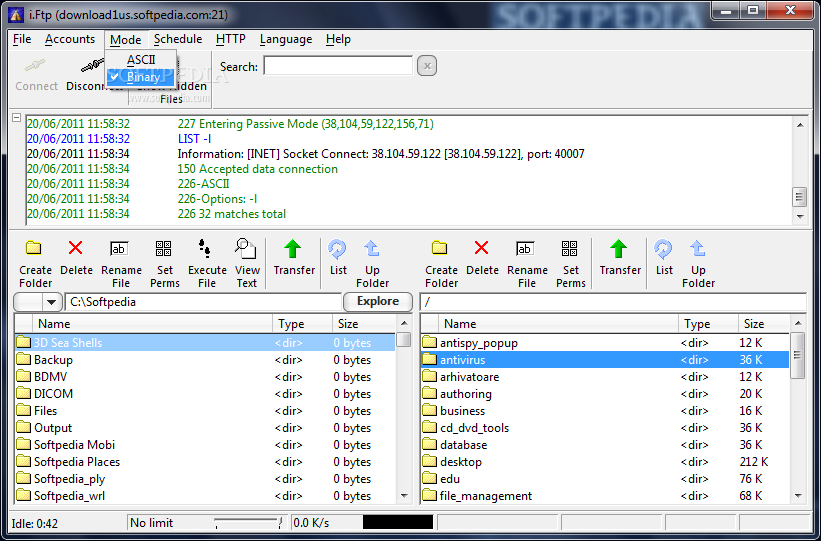Sort local list by Size column header
Screen dimensions: 821x541
click(364, 324)
